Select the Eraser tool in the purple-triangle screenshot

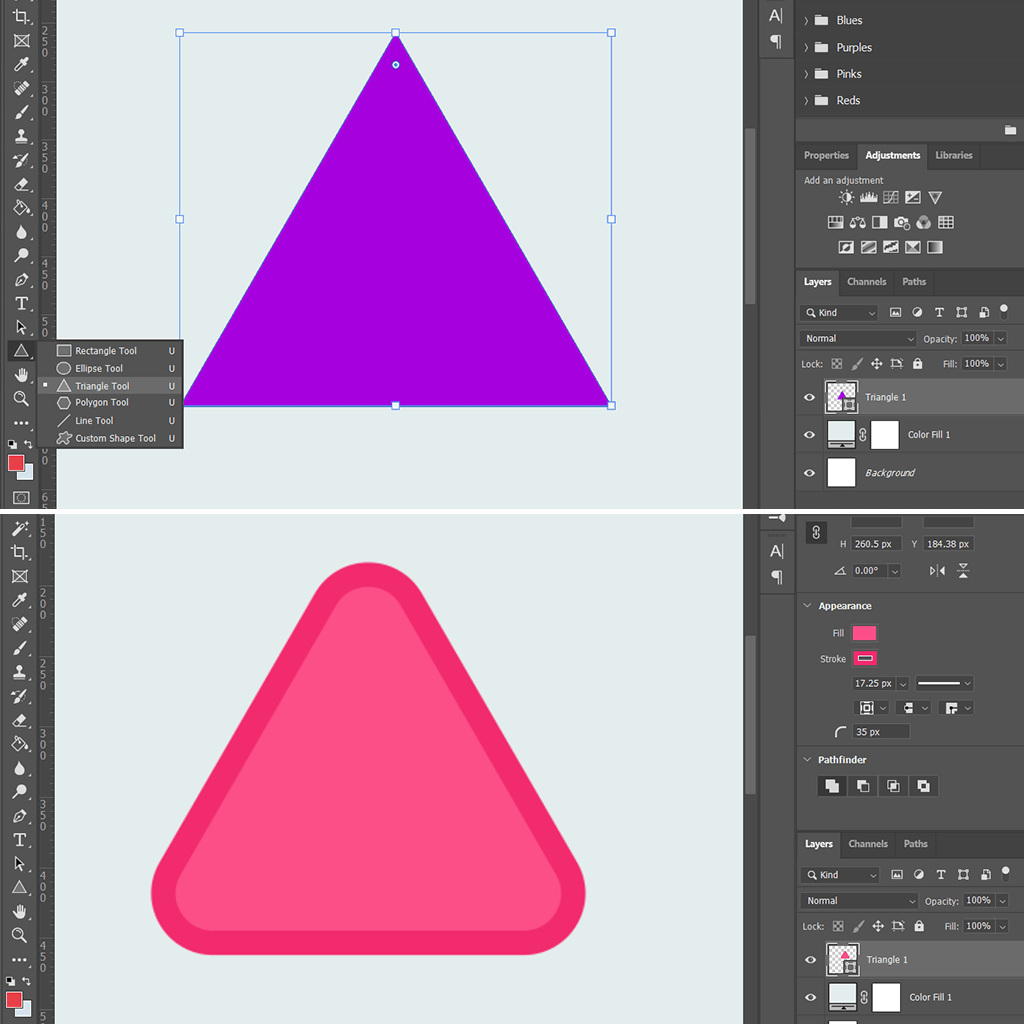[21, 184]
